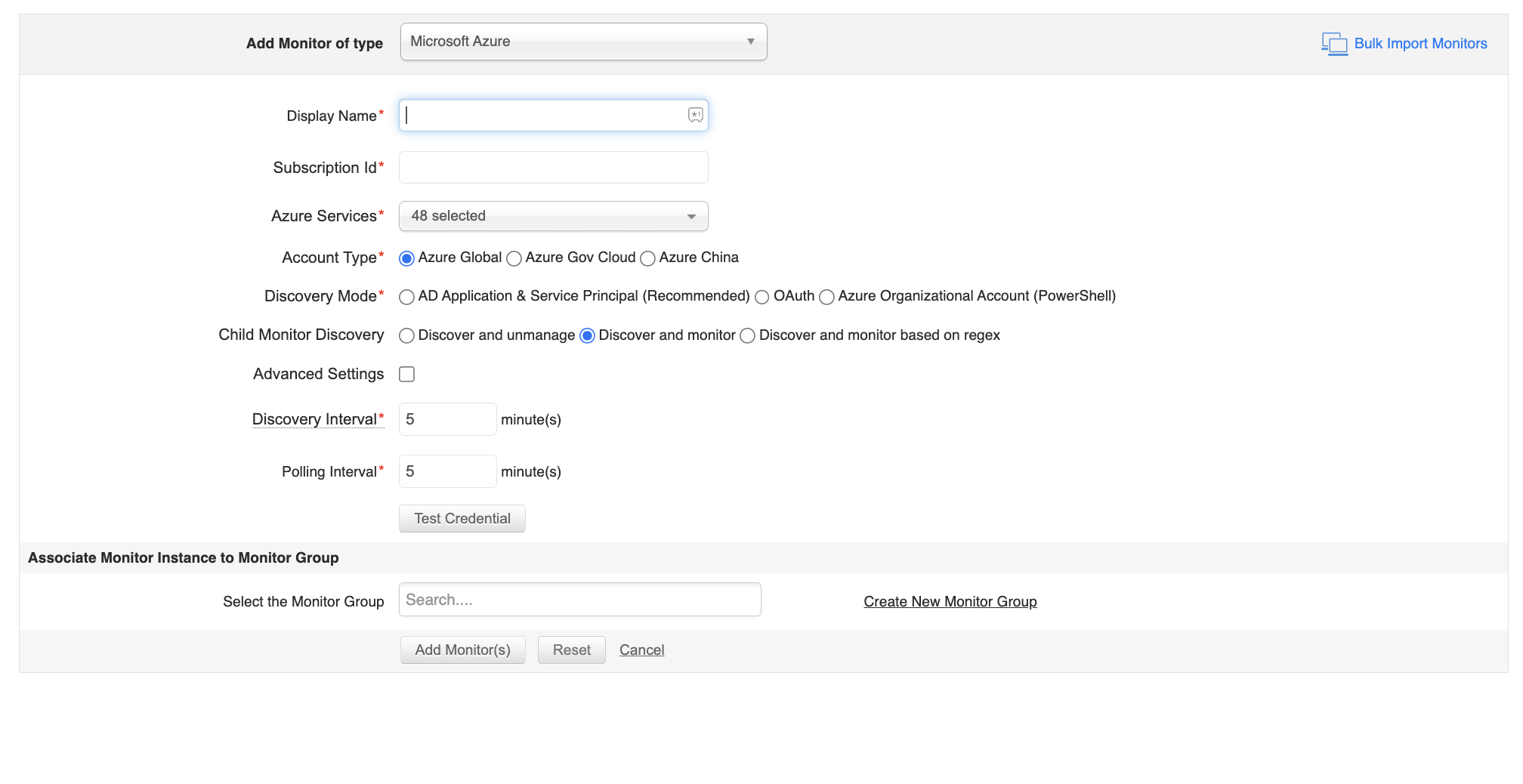This screenshot has height=784, width=1523.
Task: Click inside the Subscription Id field
Action: (553, 167)
